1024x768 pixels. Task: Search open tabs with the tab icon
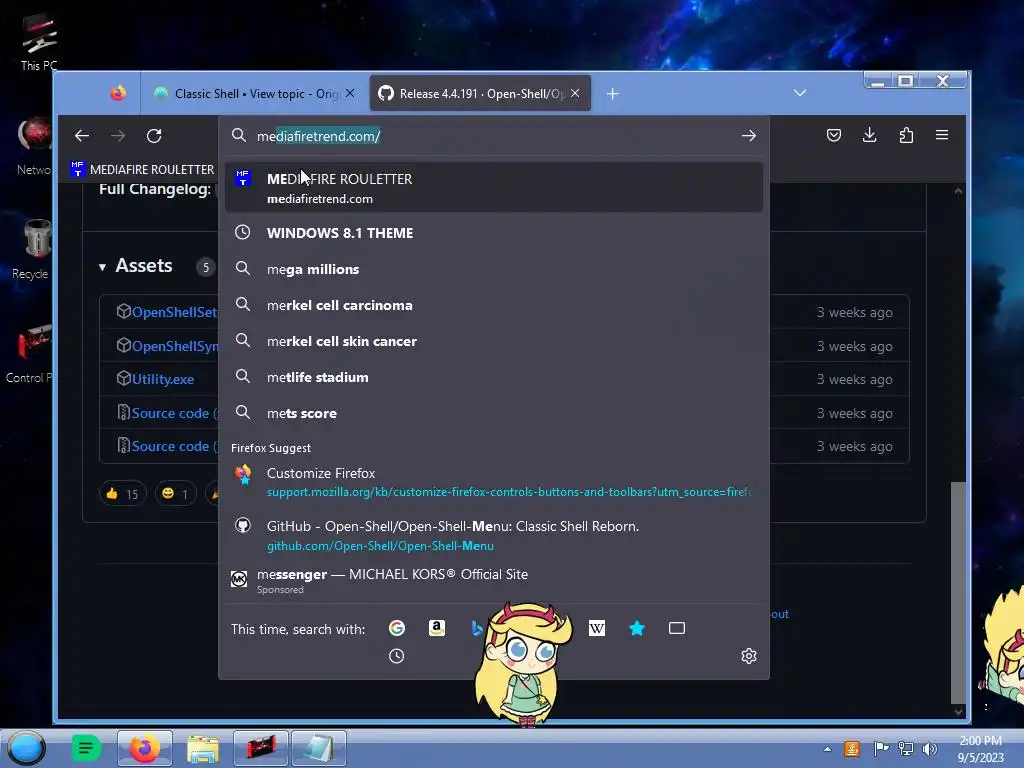(677, 628)
